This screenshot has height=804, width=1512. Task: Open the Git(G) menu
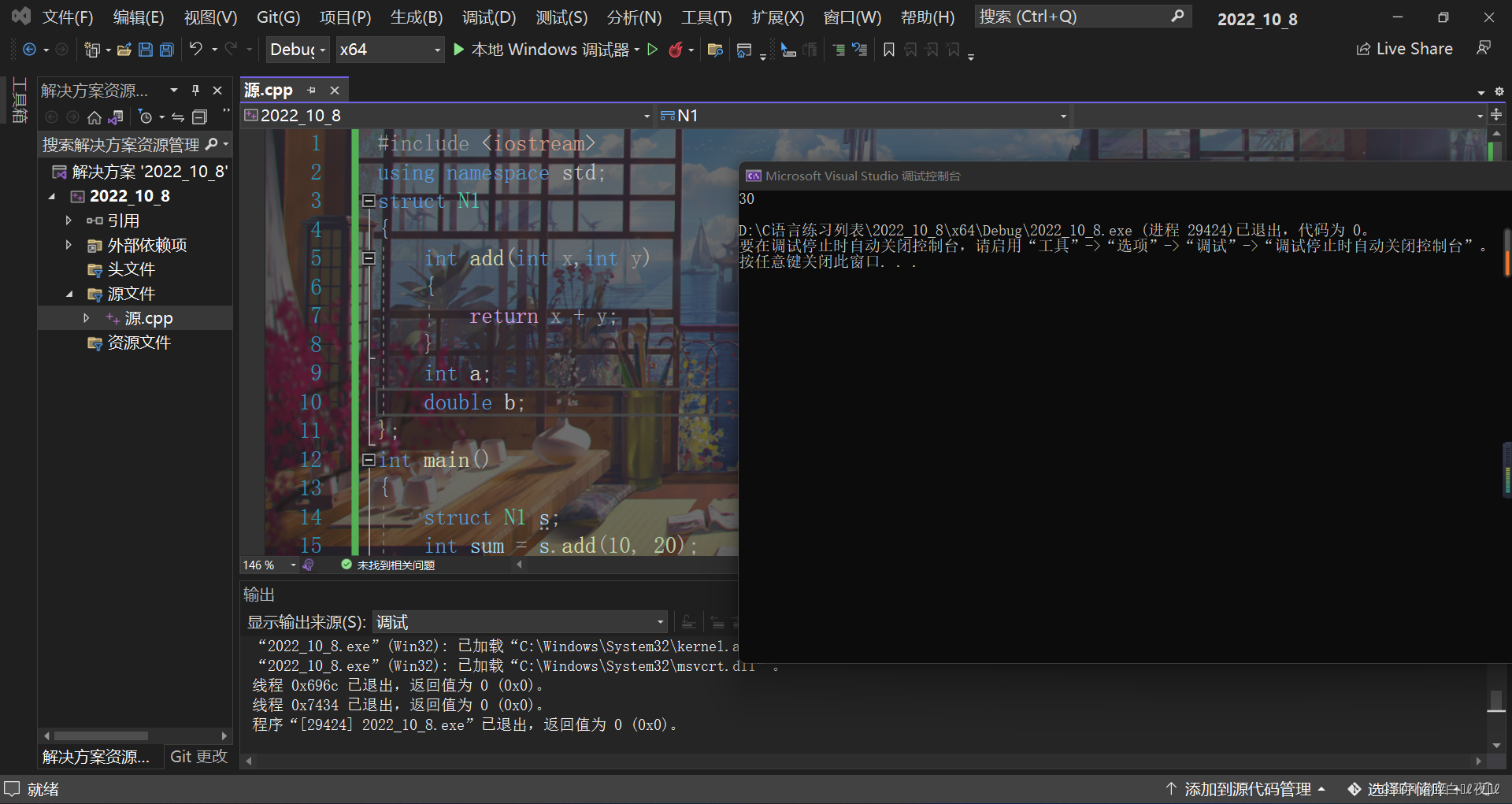coord(278,17)
